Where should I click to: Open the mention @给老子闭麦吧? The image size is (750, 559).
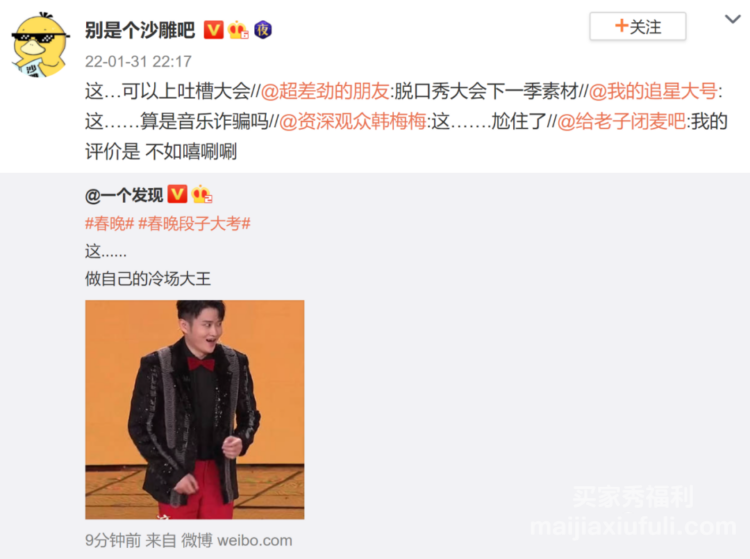(621, 121)
